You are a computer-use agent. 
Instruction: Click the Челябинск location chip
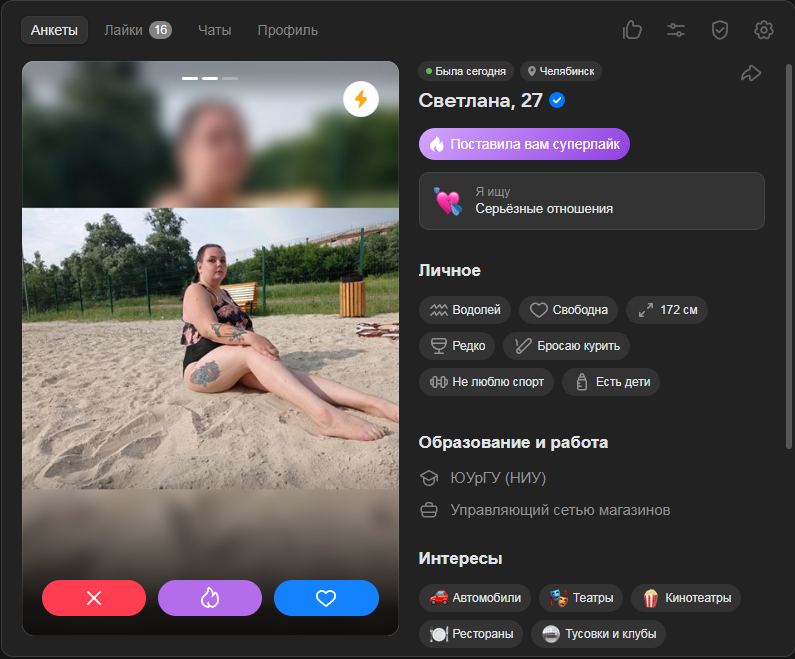[x=560, y=71]
